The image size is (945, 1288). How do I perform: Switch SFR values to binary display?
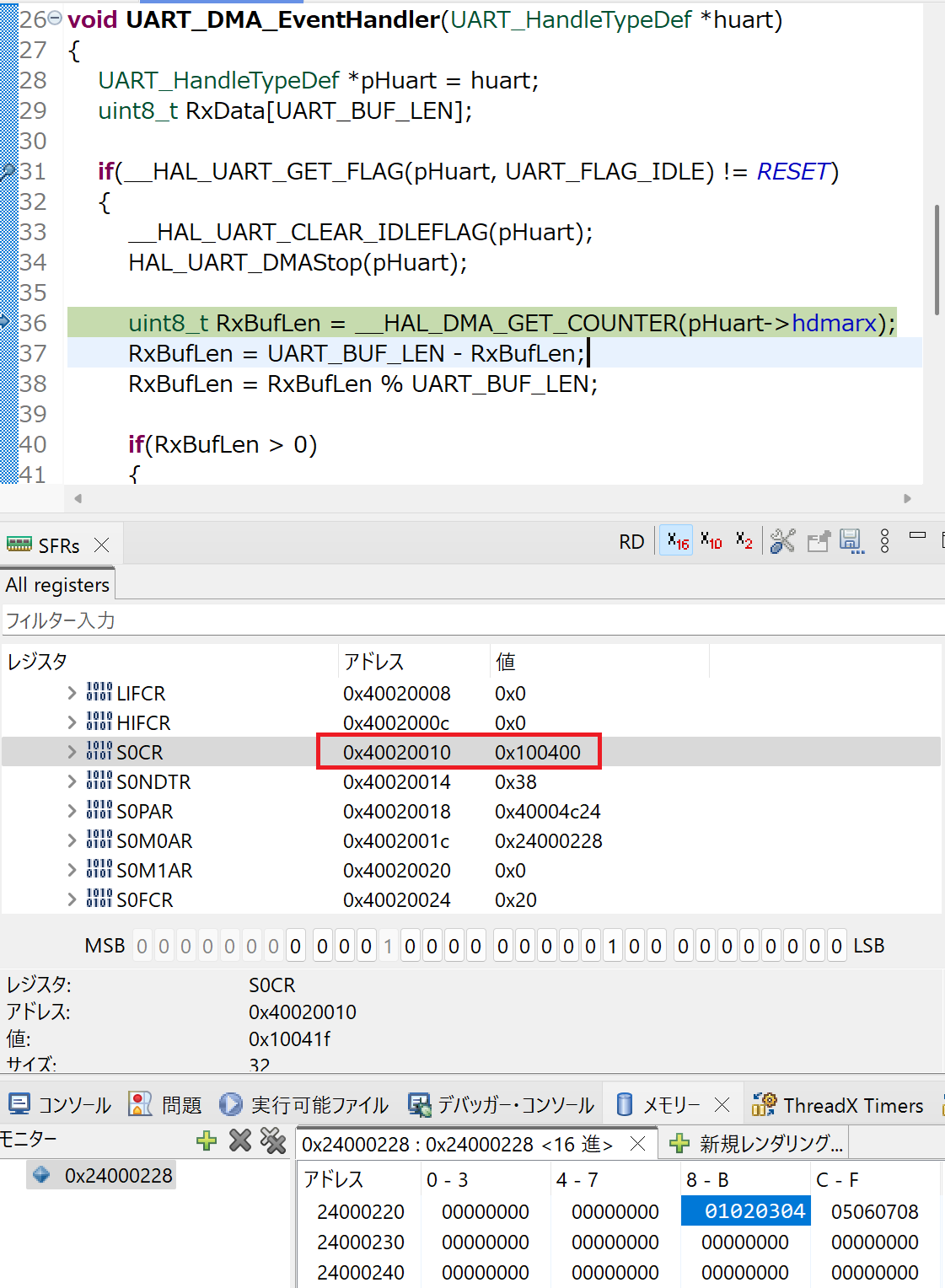tap(744, 541)
